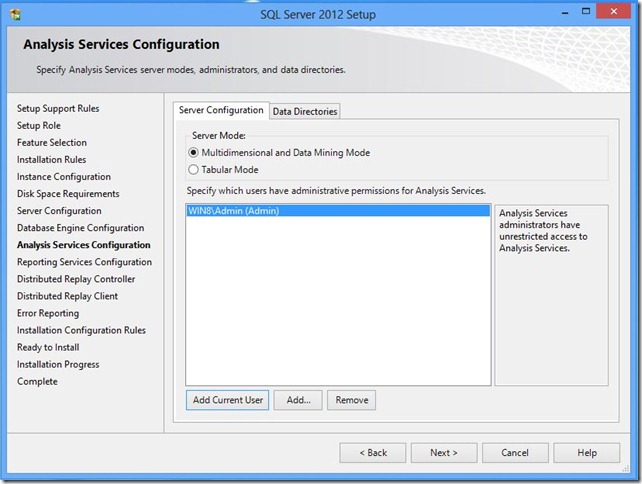Click the SQL Server setup title bar icon
This screenshot has height=484, width=642.
[16, 14]
